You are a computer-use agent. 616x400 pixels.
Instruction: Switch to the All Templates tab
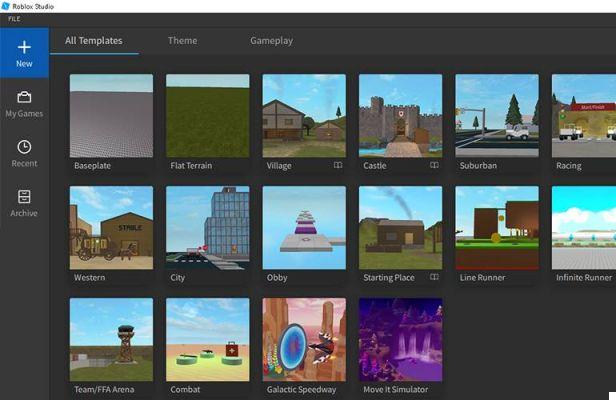tap(94, 40)
